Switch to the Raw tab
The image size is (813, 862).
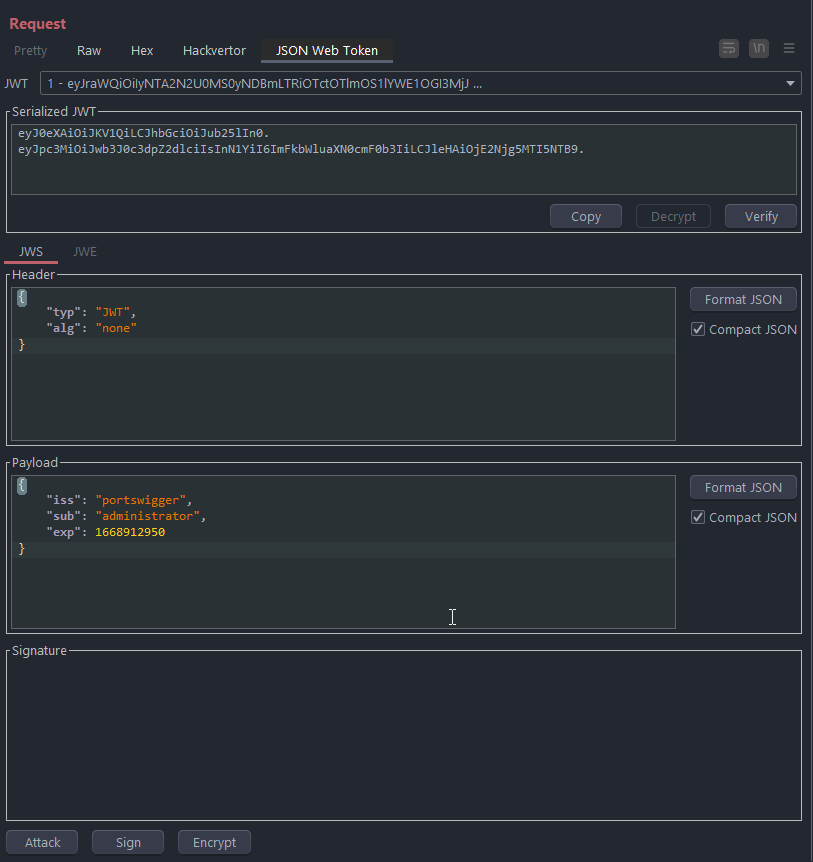click(x=89, y=50)
